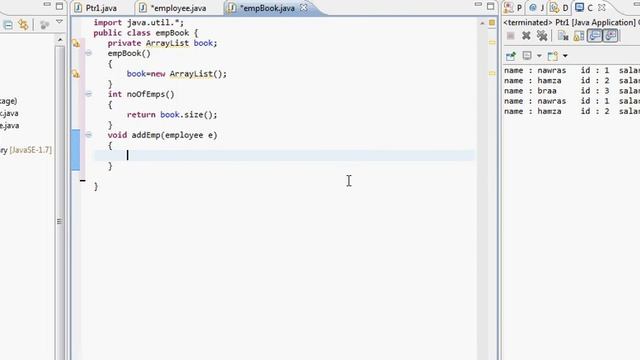Click the JavaSE-1.7 library entry

tap(26, 150)
